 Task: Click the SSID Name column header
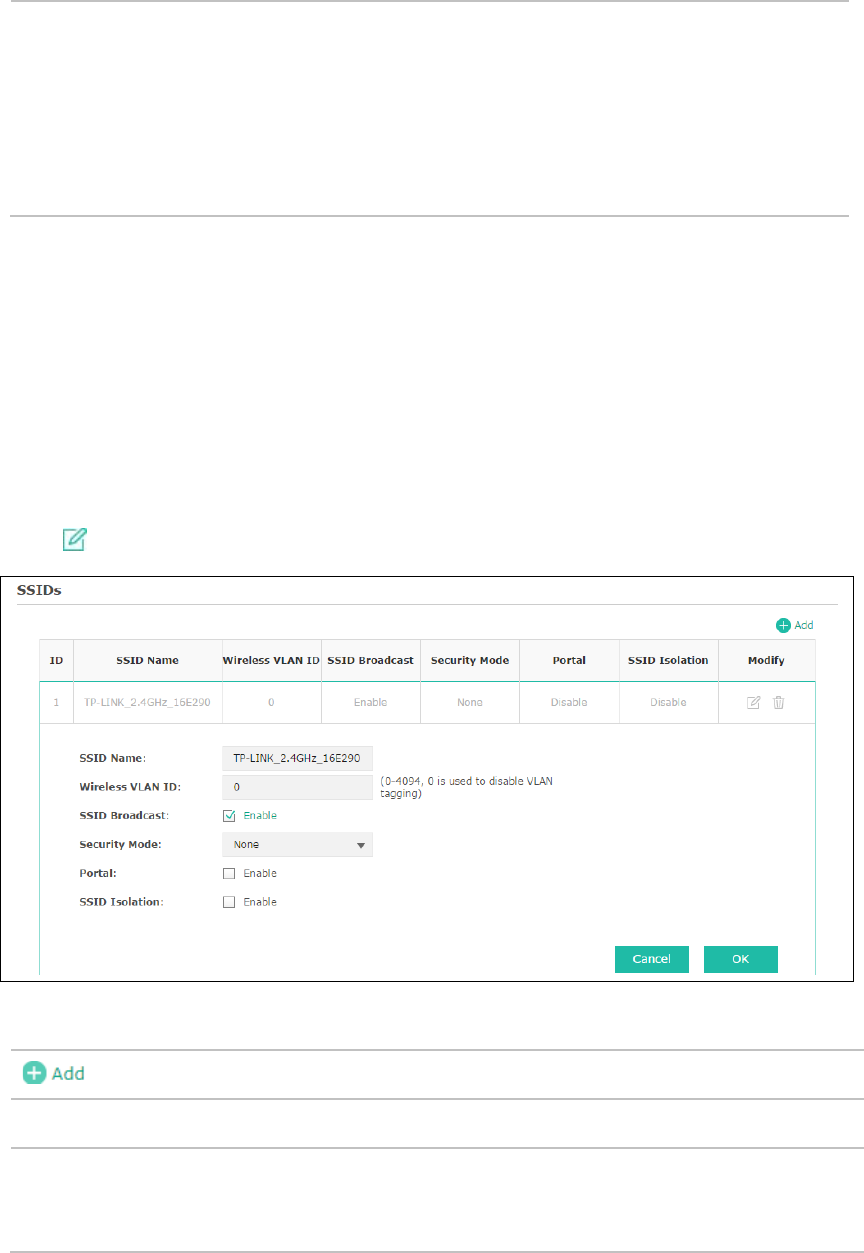147,660
